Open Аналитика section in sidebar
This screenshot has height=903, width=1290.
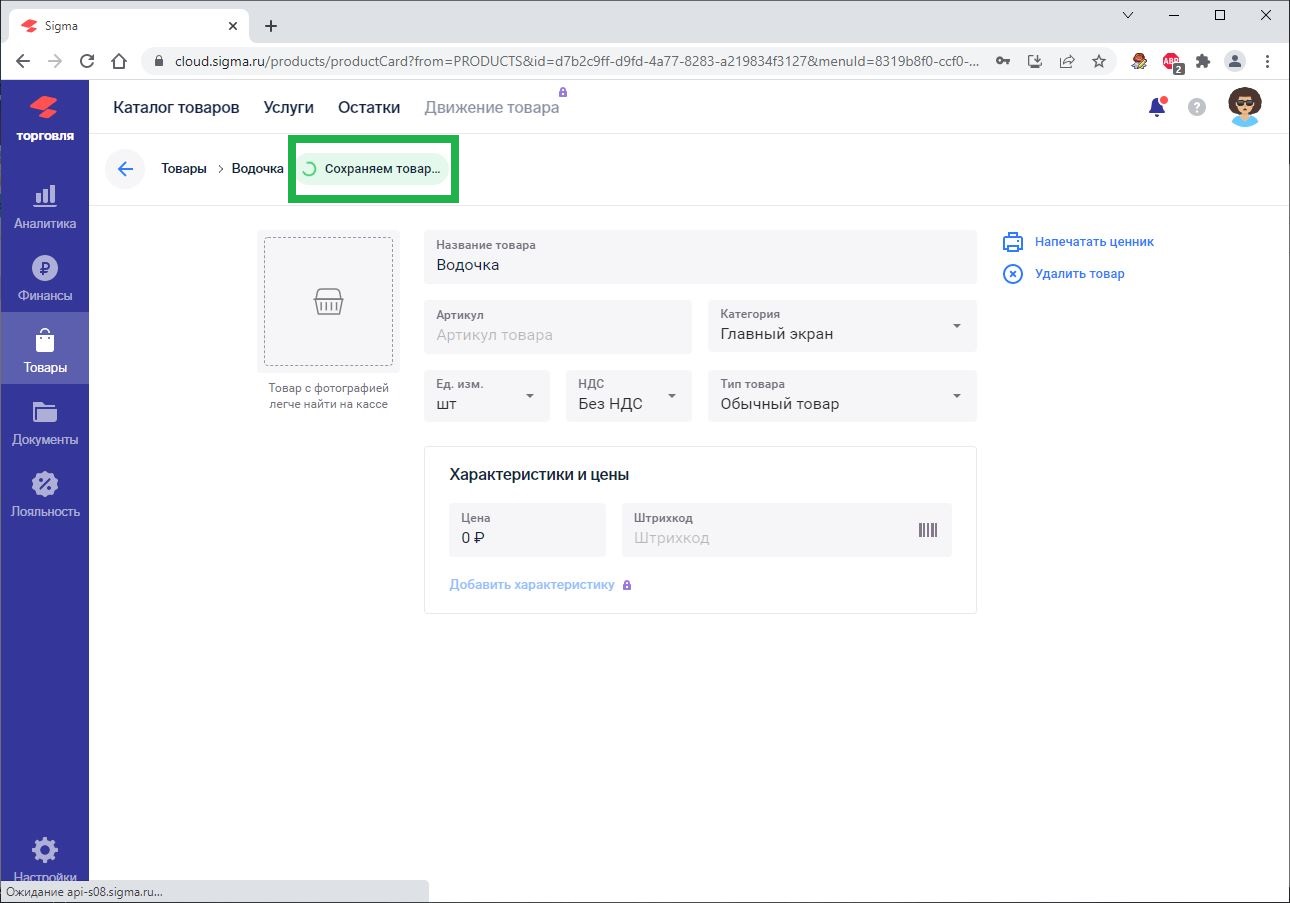point(45,207)
